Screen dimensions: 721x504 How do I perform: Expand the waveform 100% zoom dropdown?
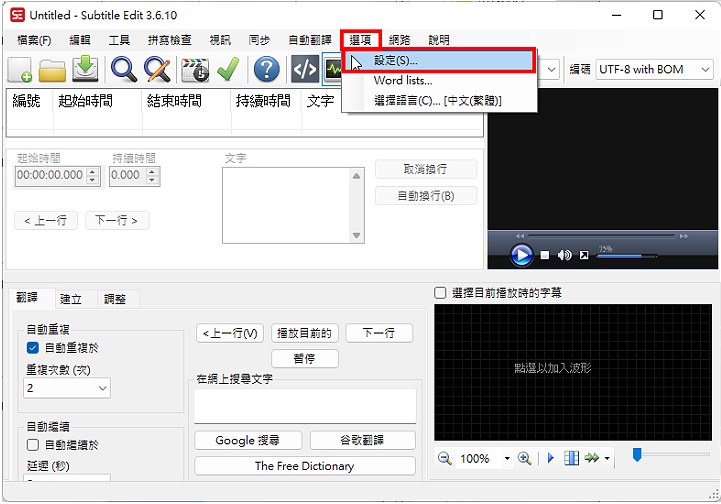(506, 458)
